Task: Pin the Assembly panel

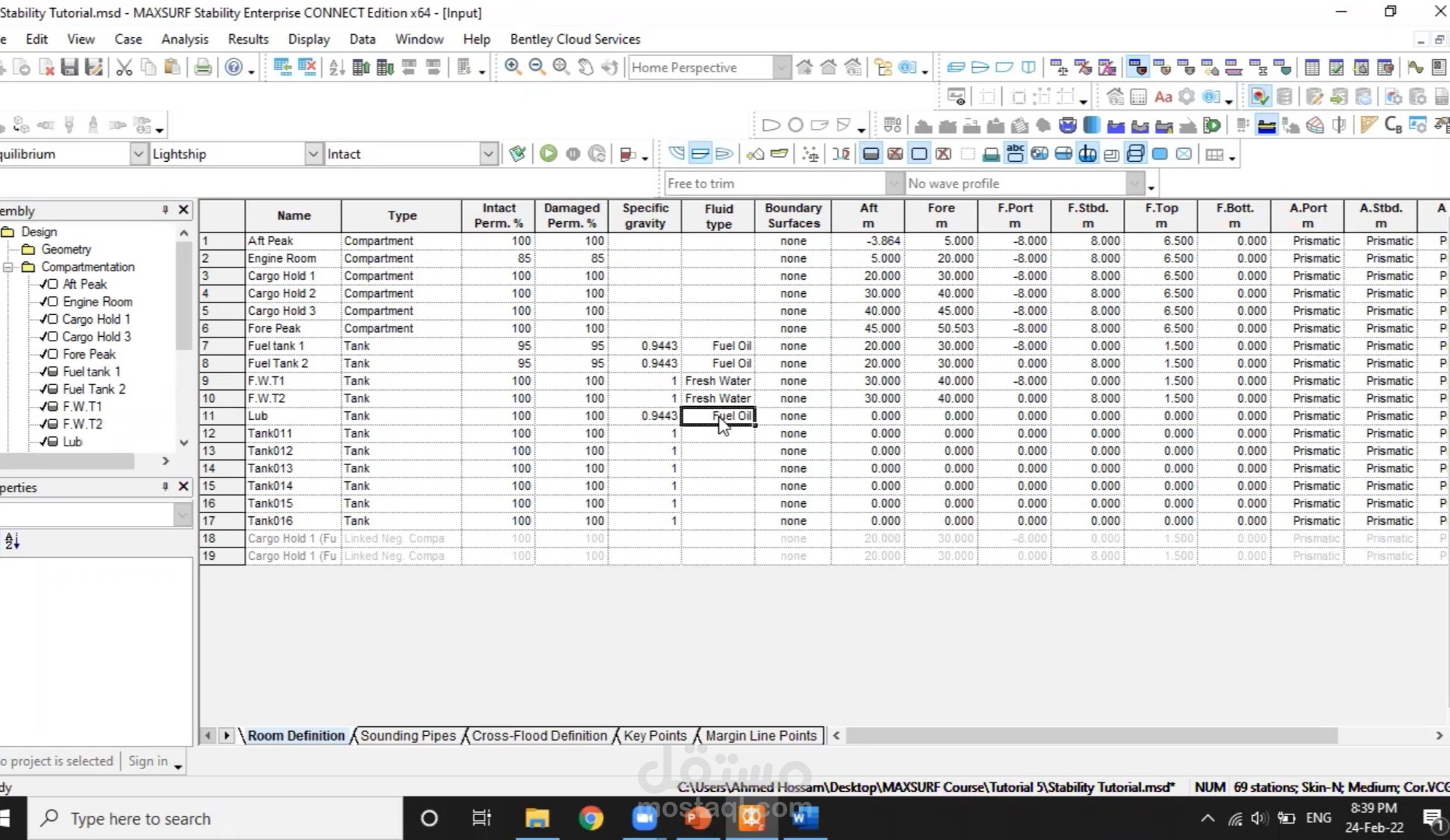Action: click(165, 210)
